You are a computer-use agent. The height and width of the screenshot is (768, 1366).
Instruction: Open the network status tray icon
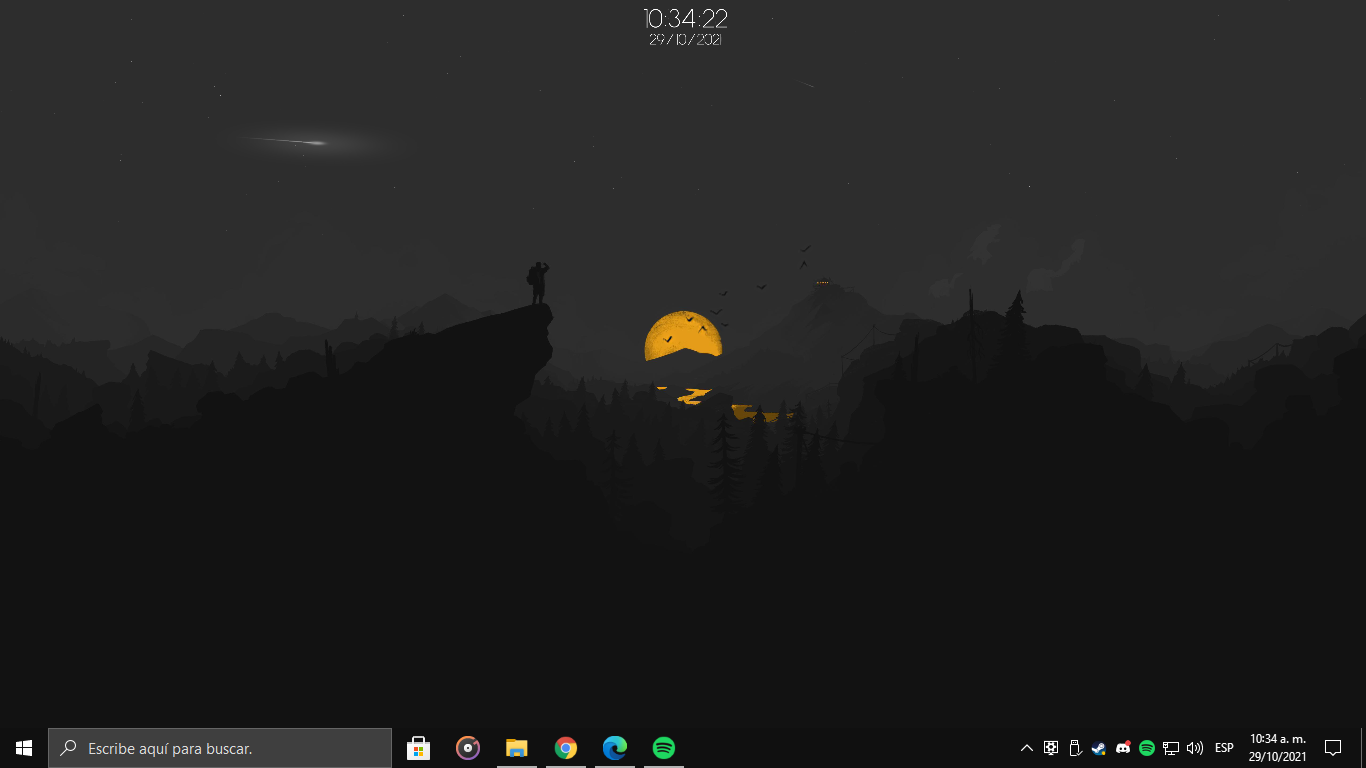pyautogui.click(x=1171, y=748)
